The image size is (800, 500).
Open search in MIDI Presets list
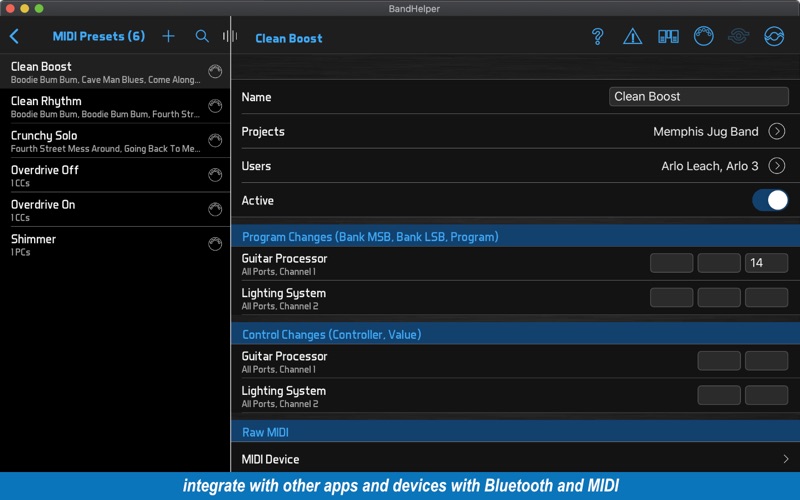click(202, 36)
